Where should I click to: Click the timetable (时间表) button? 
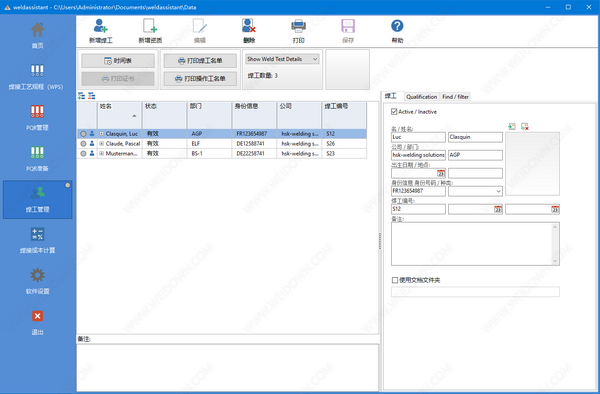[118, 61]
